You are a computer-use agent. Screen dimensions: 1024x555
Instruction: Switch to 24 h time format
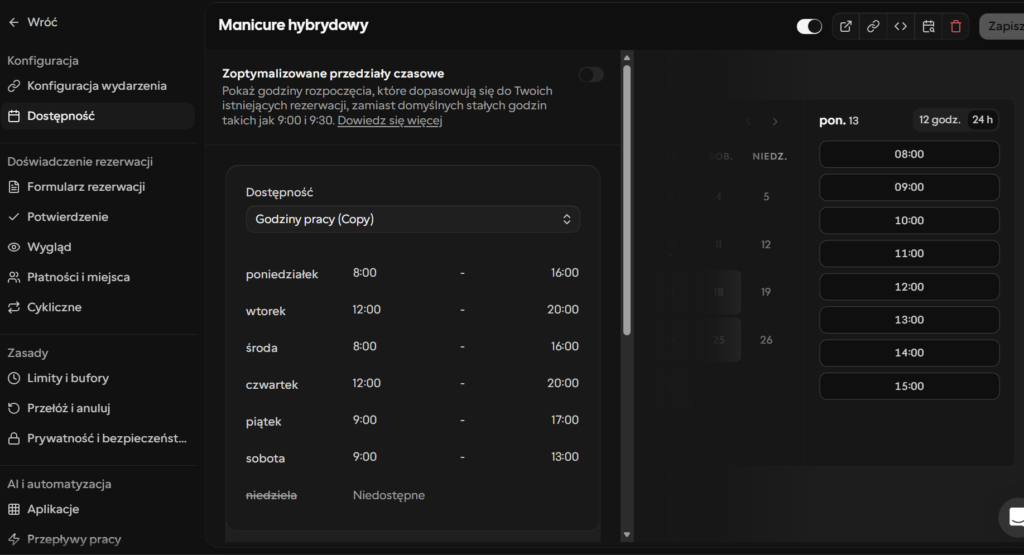click(982, 119)
